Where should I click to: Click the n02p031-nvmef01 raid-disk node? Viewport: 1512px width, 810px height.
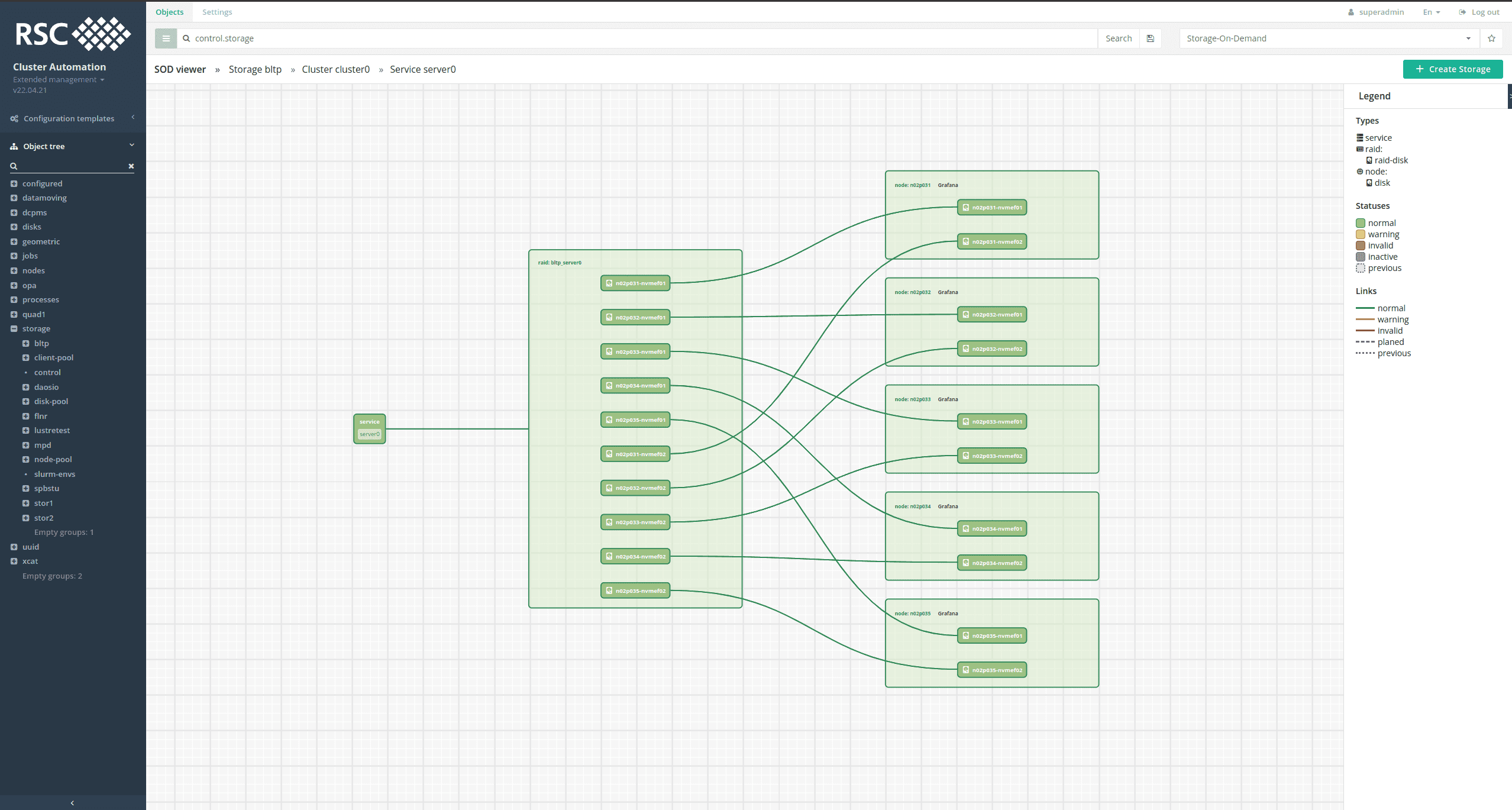tap(635, 283)
